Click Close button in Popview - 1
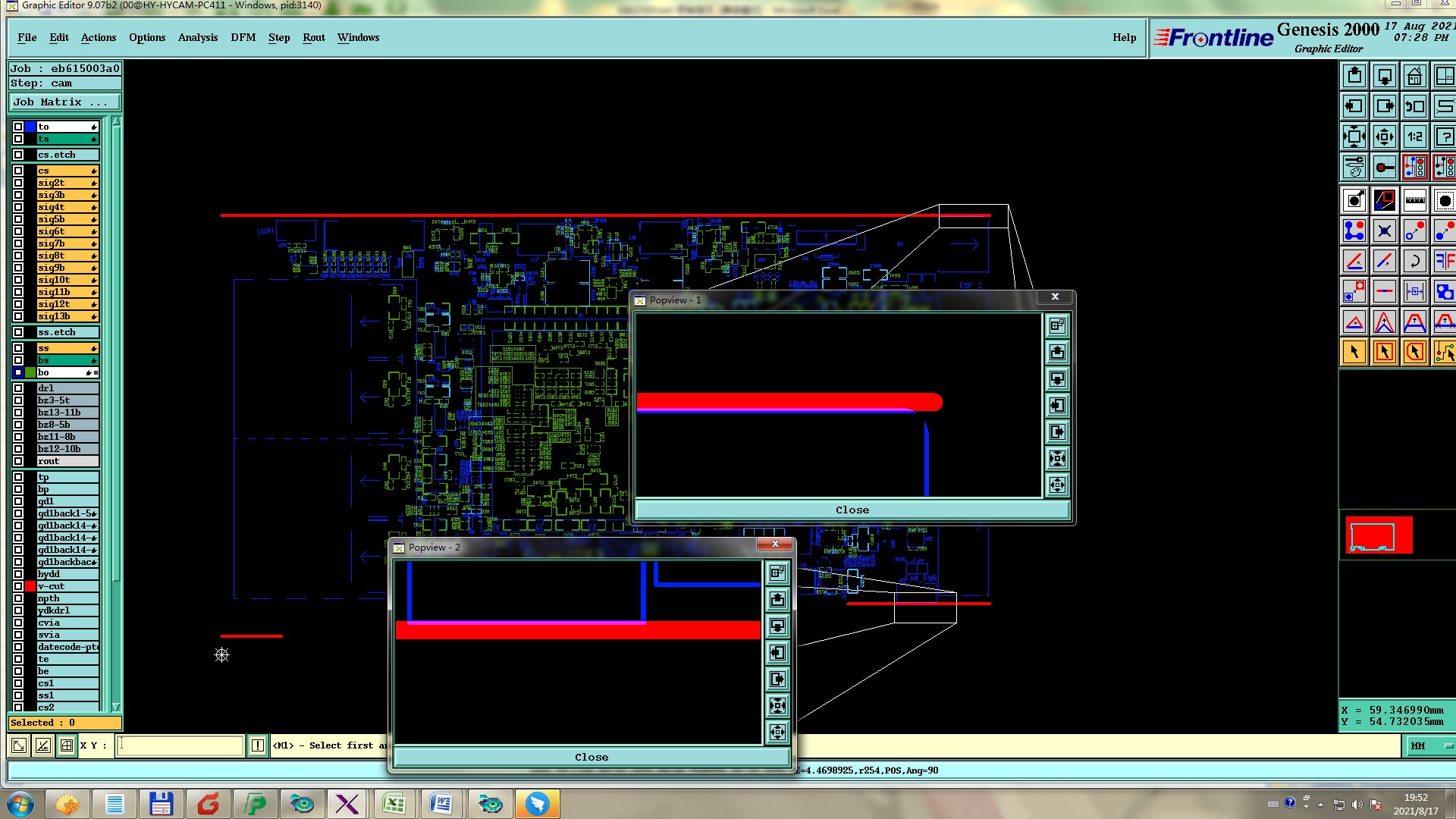 [852, 510]
